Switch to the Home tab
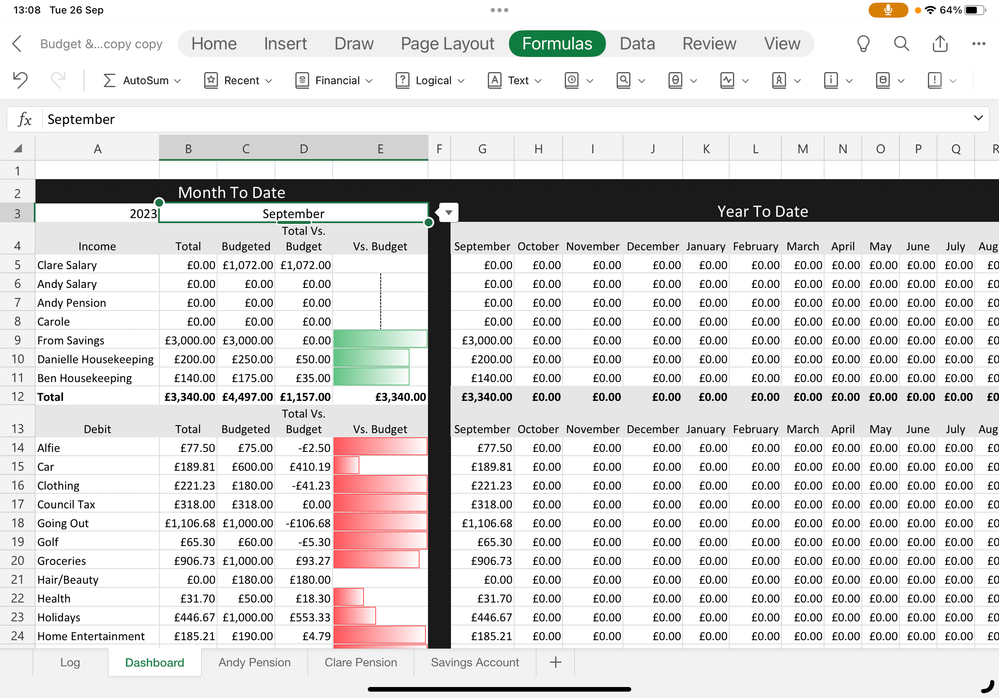Screen dimensions: 999x698 214,43
